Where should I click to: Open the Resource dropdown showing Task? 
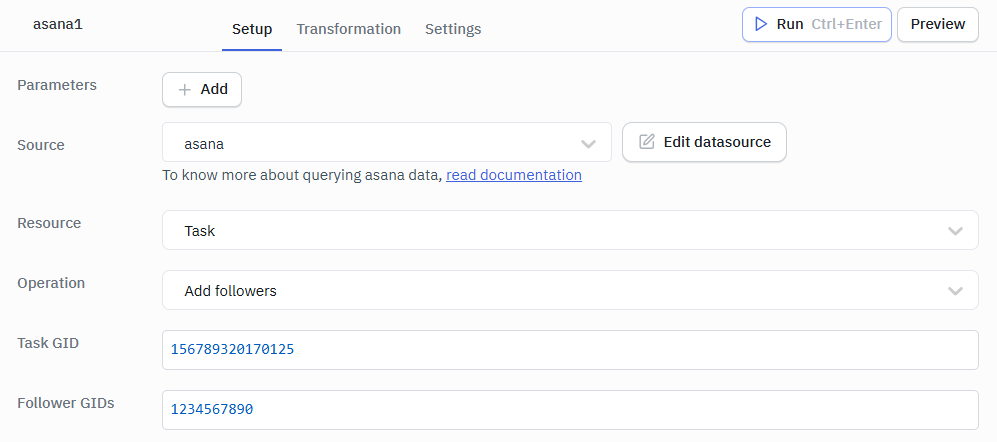click(x=570, y=230)
